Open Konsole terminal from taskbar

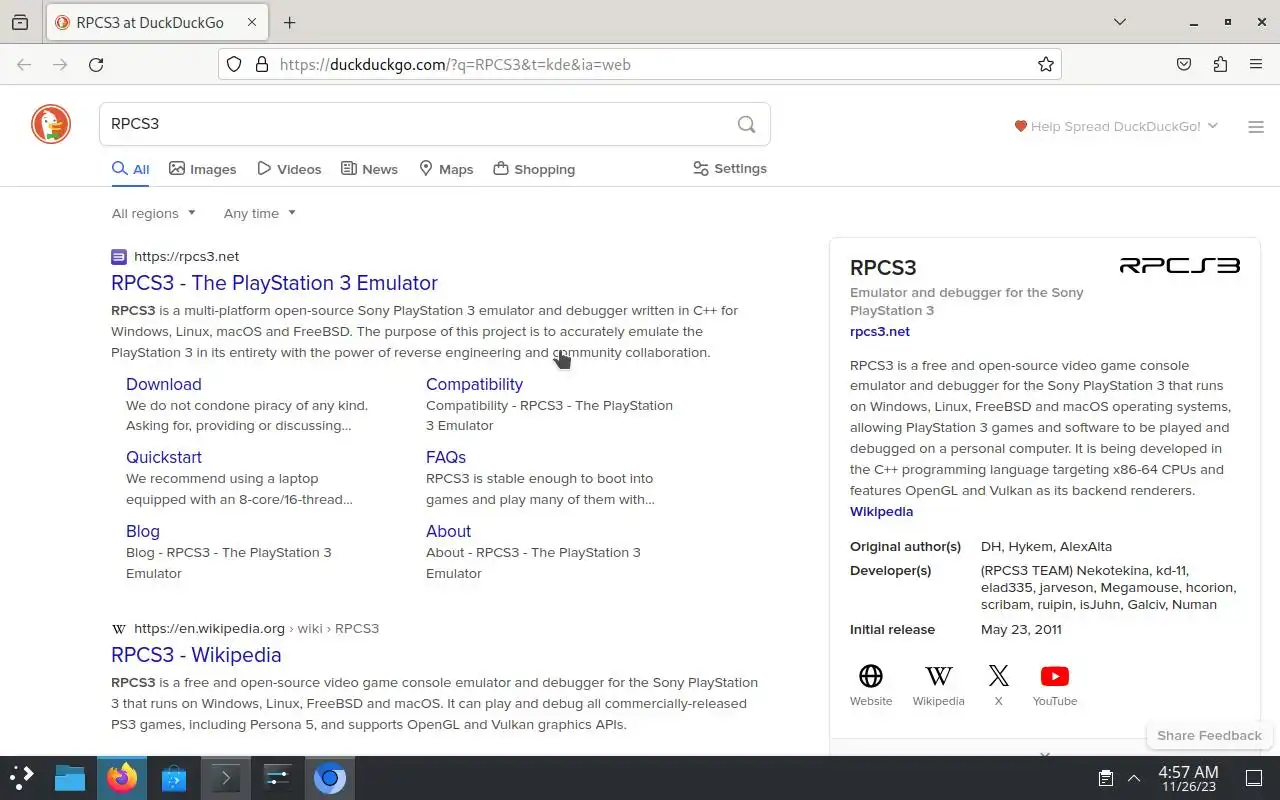(x=225, y=778)
